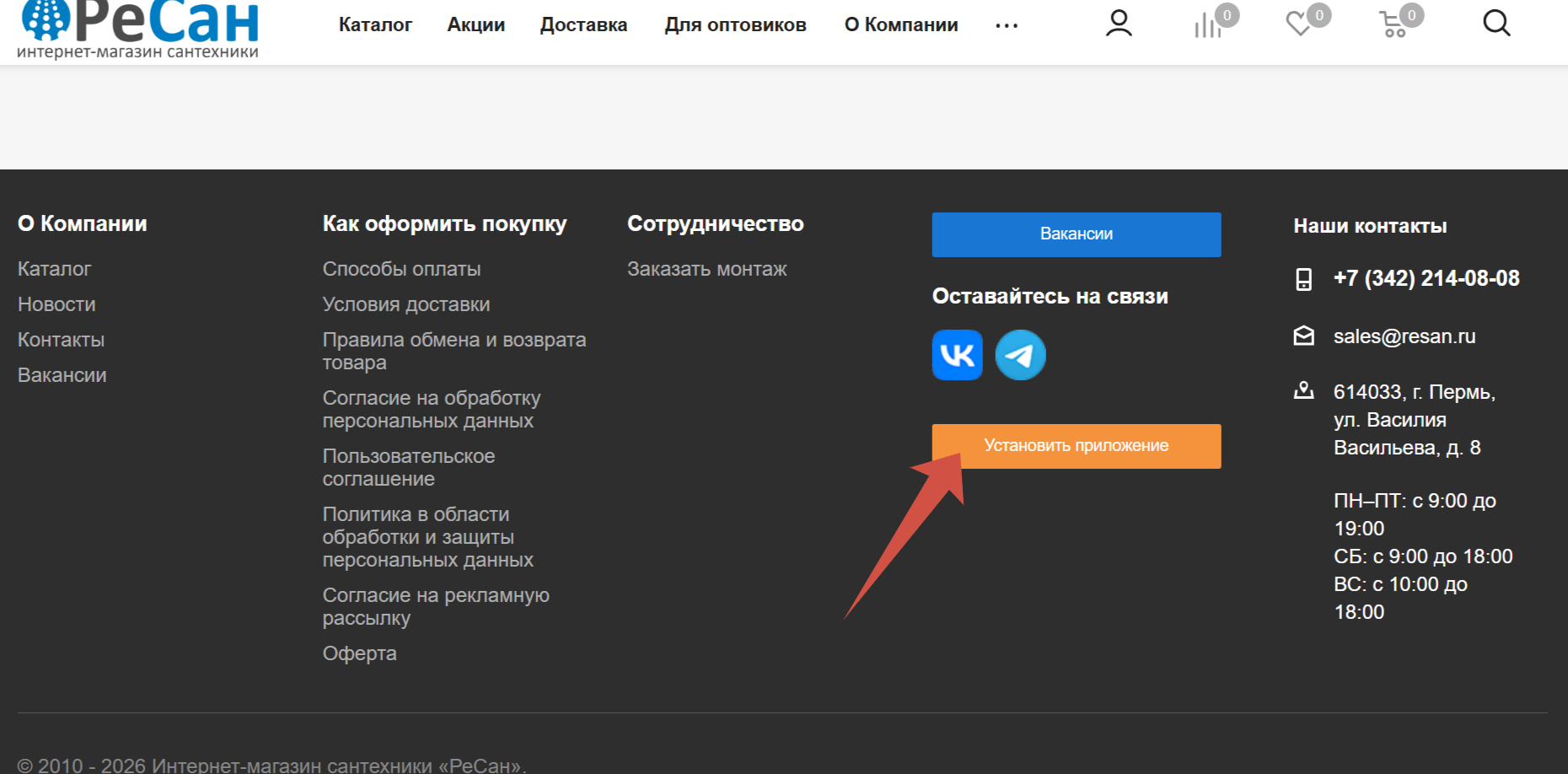Open the Оферта footer link
Viewport: 1568px width, 774px height.
pos(359,653)
